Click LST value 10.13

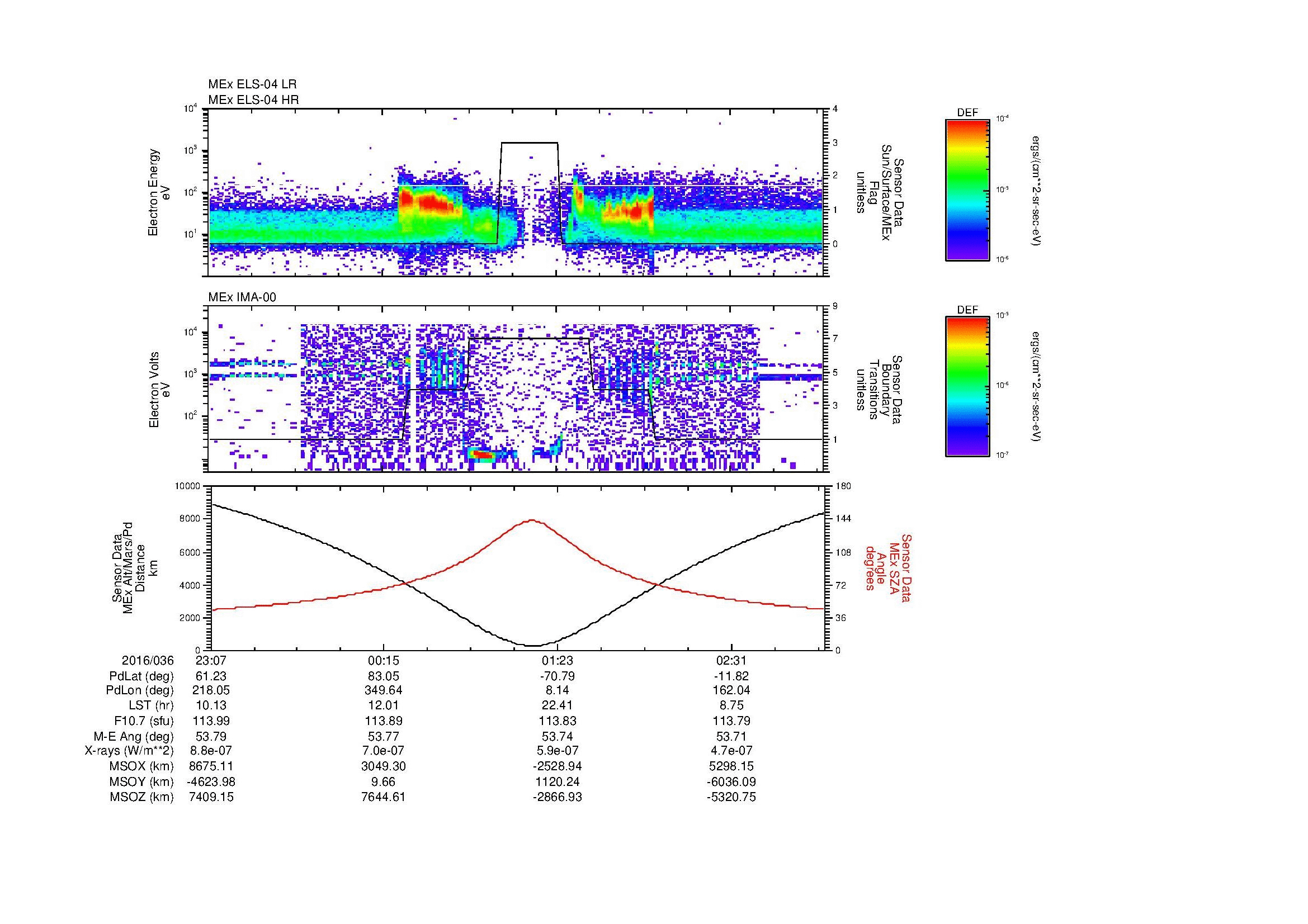pos(211,705)
